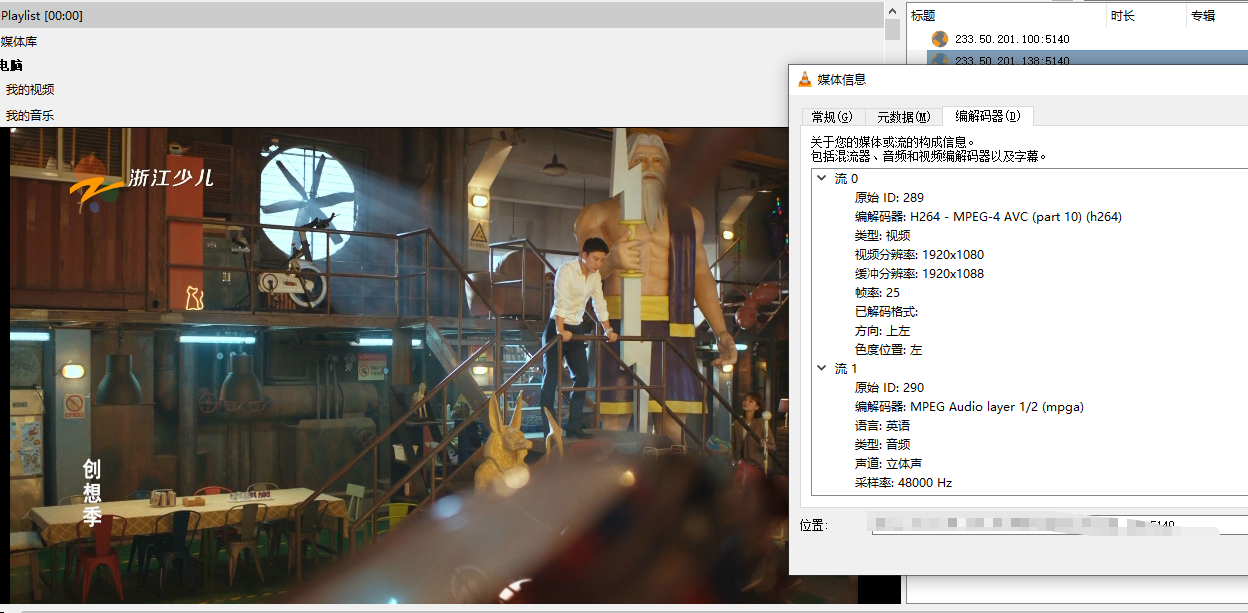Image resolution: width=1248 pixels, height=613 pixels.
Task: Select the 缓冲分辨率: 1920x1088 row
Action: 919,273
